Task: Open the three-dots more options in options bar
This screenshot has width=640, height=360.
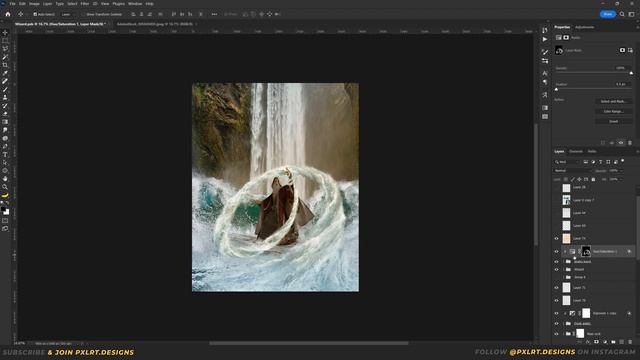Action: (214, 14)
